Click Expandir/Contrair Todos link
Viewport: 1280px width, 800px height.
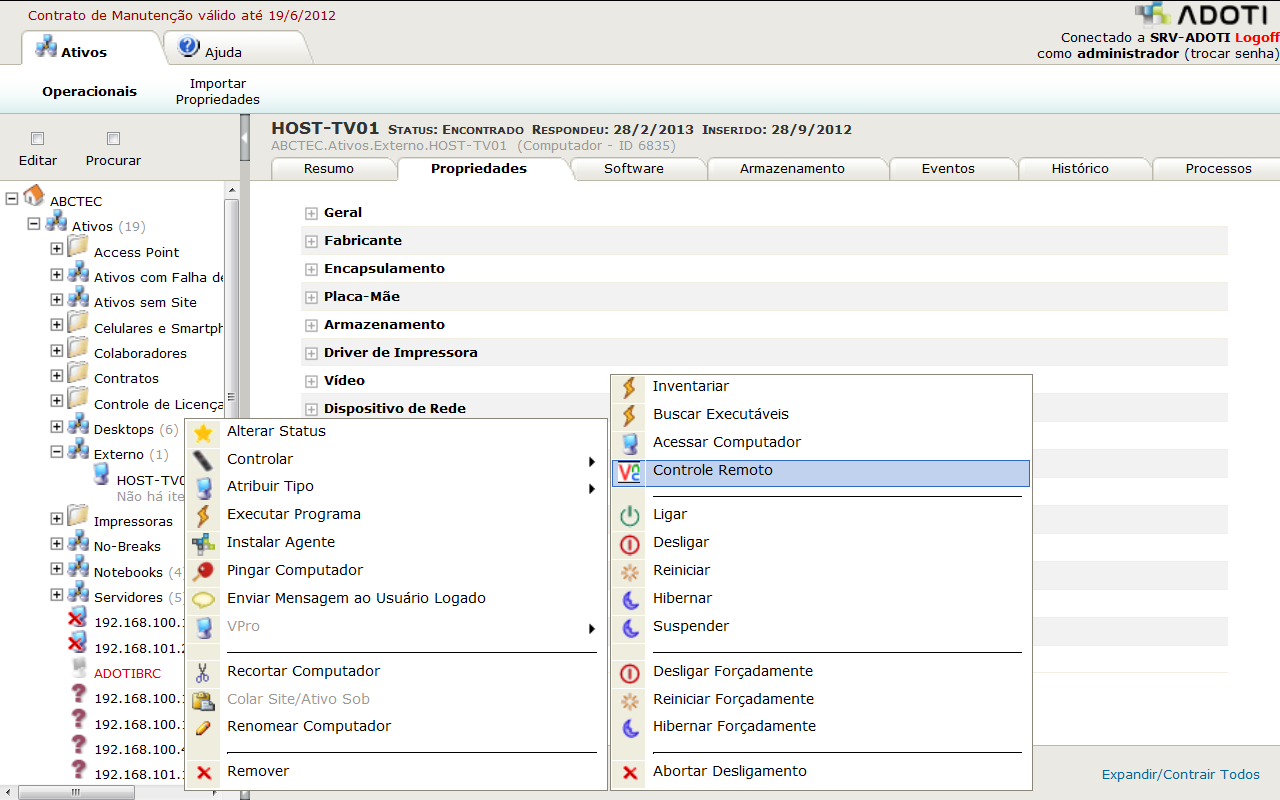click(x=1181, y=775)
